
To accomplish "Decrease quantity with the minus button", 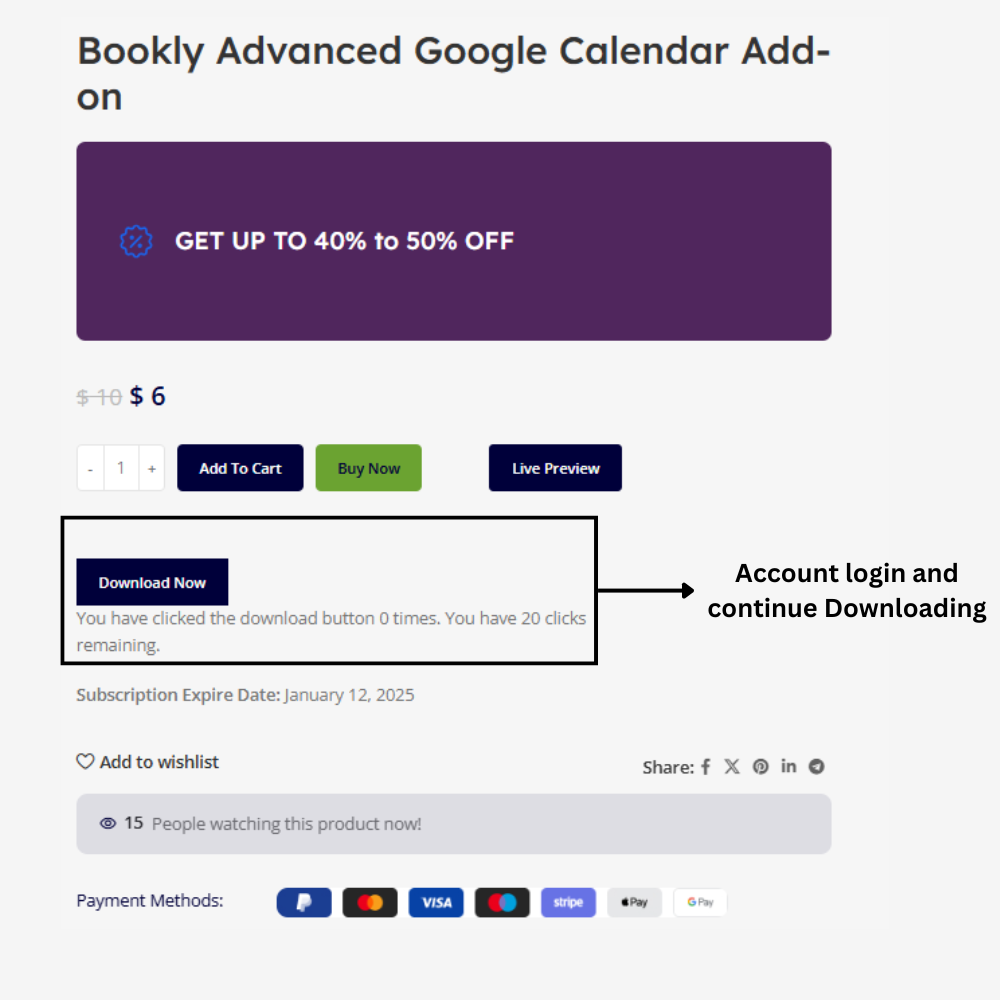I will tap(91, 468).
